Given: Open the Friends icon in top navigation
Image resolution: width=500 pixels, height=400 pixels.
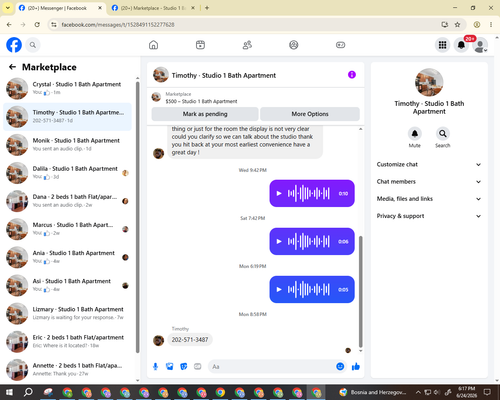Looking at the screenshot, I should [247, 45].
